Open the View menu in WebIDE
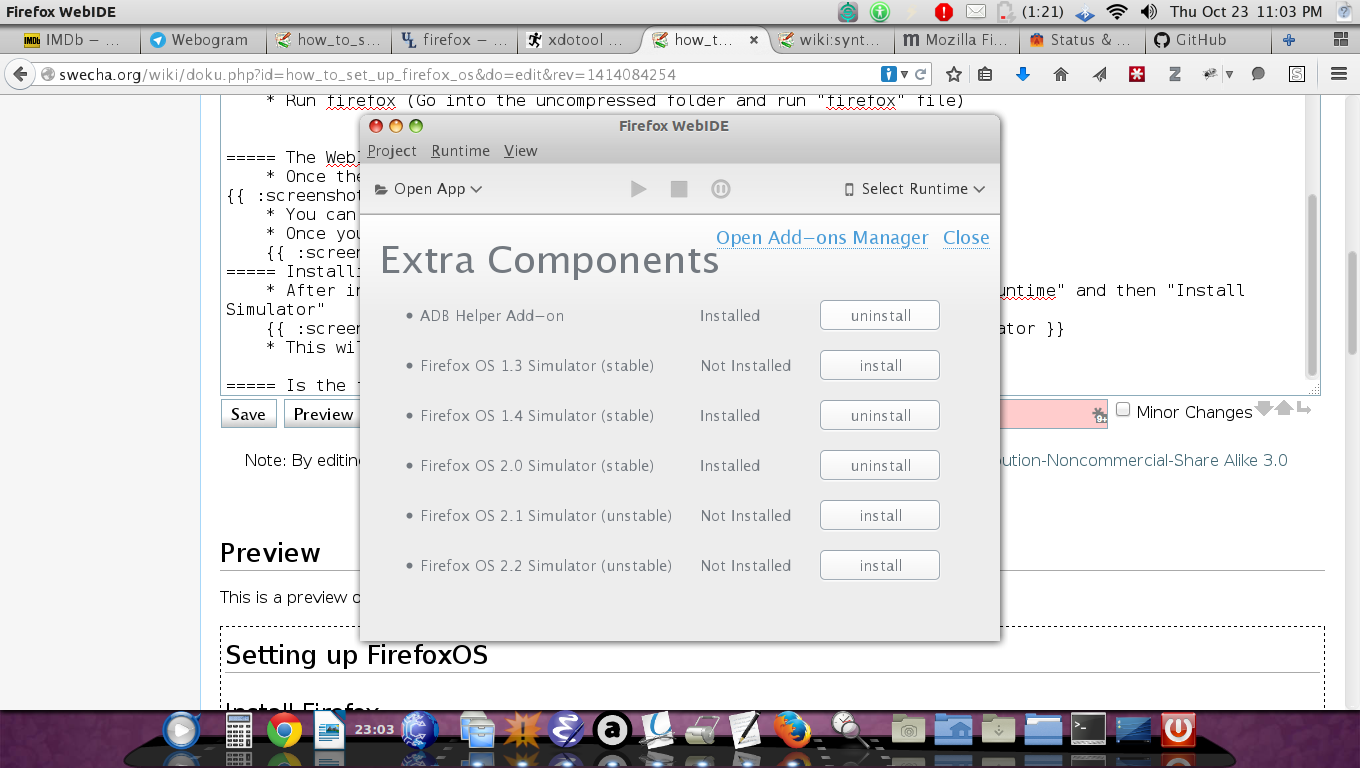Viewport: 1360px width, 768px height. [521, 151]
